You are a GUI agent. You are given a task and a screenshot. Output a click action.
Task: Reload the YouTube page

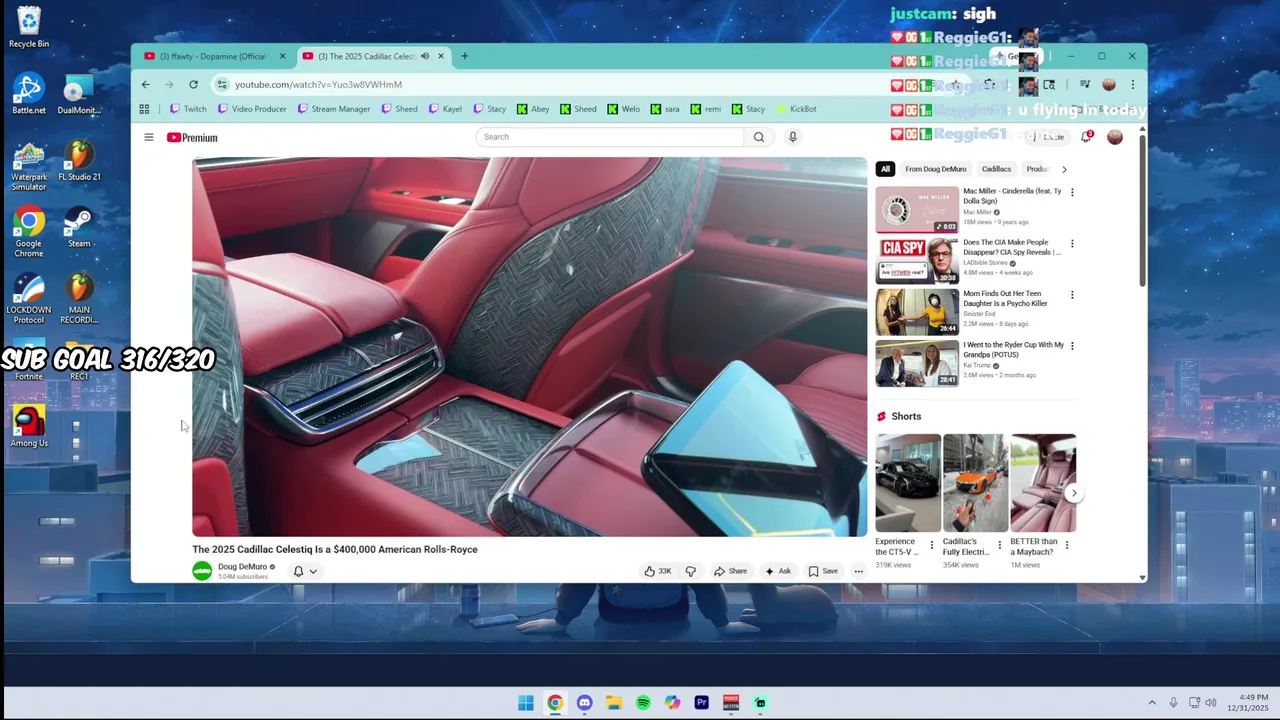click(x=193, y=84)
